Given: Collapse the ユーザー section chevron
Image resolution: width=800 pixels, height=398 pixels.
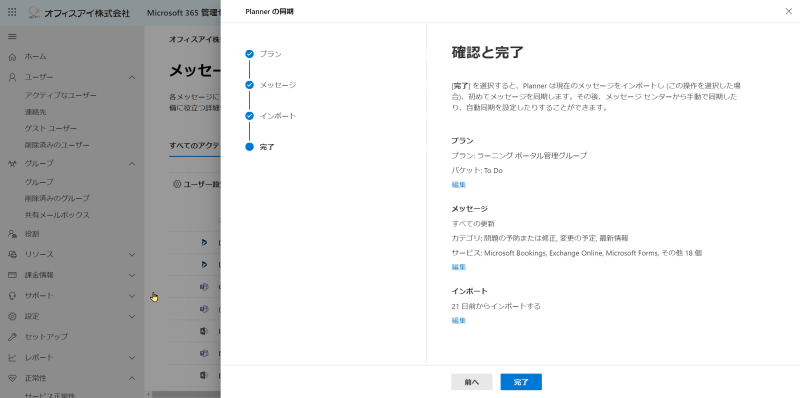Looking at the screenshot, I should coord(132,77).
